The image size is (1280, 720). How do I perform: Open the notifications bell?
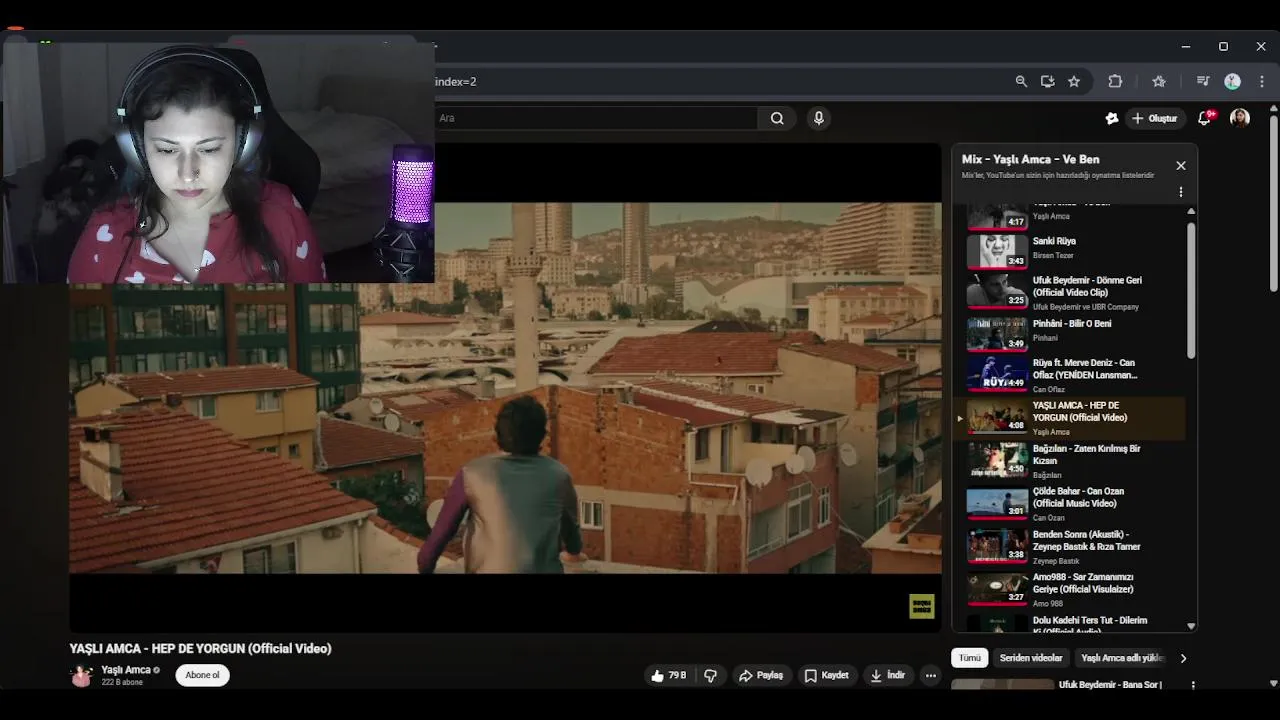point(1205,118)
